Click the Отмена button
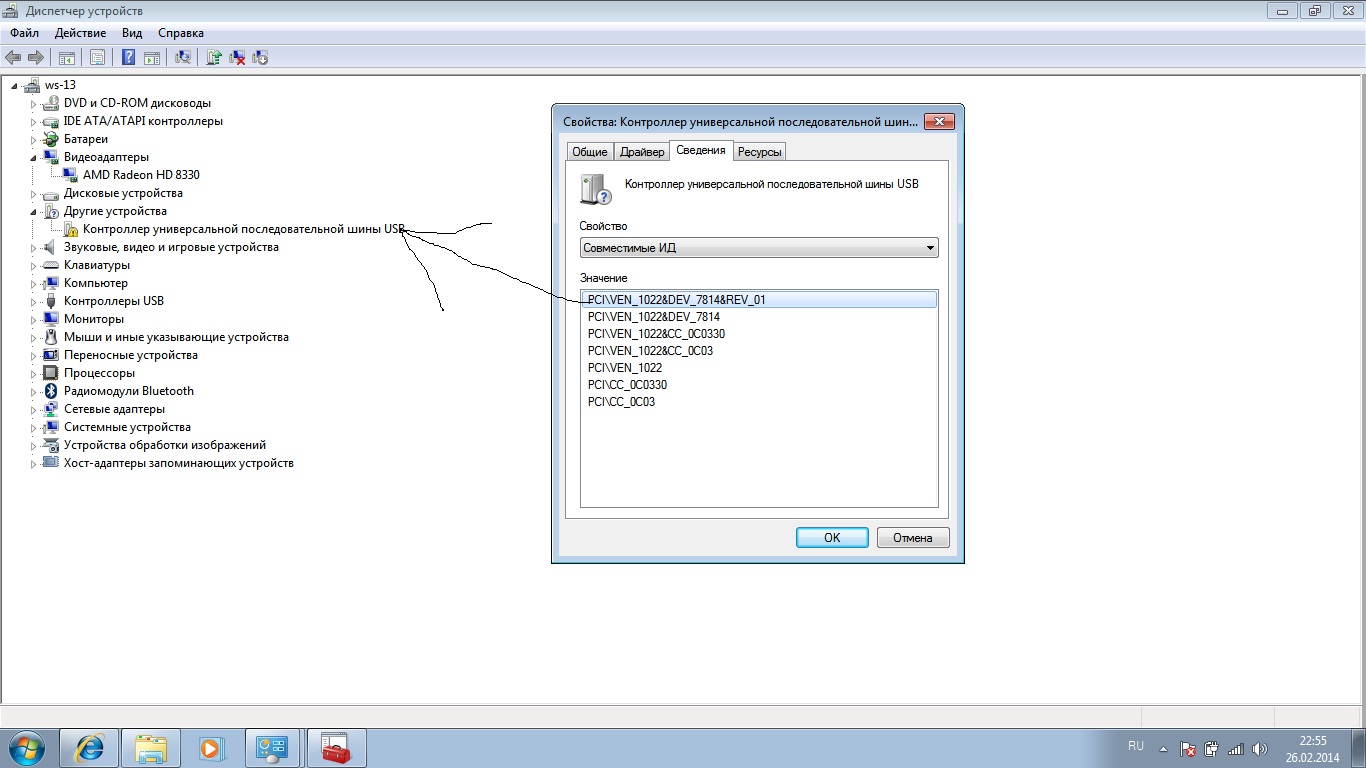This screenshot has width=1366, height=768. (913, 538)
